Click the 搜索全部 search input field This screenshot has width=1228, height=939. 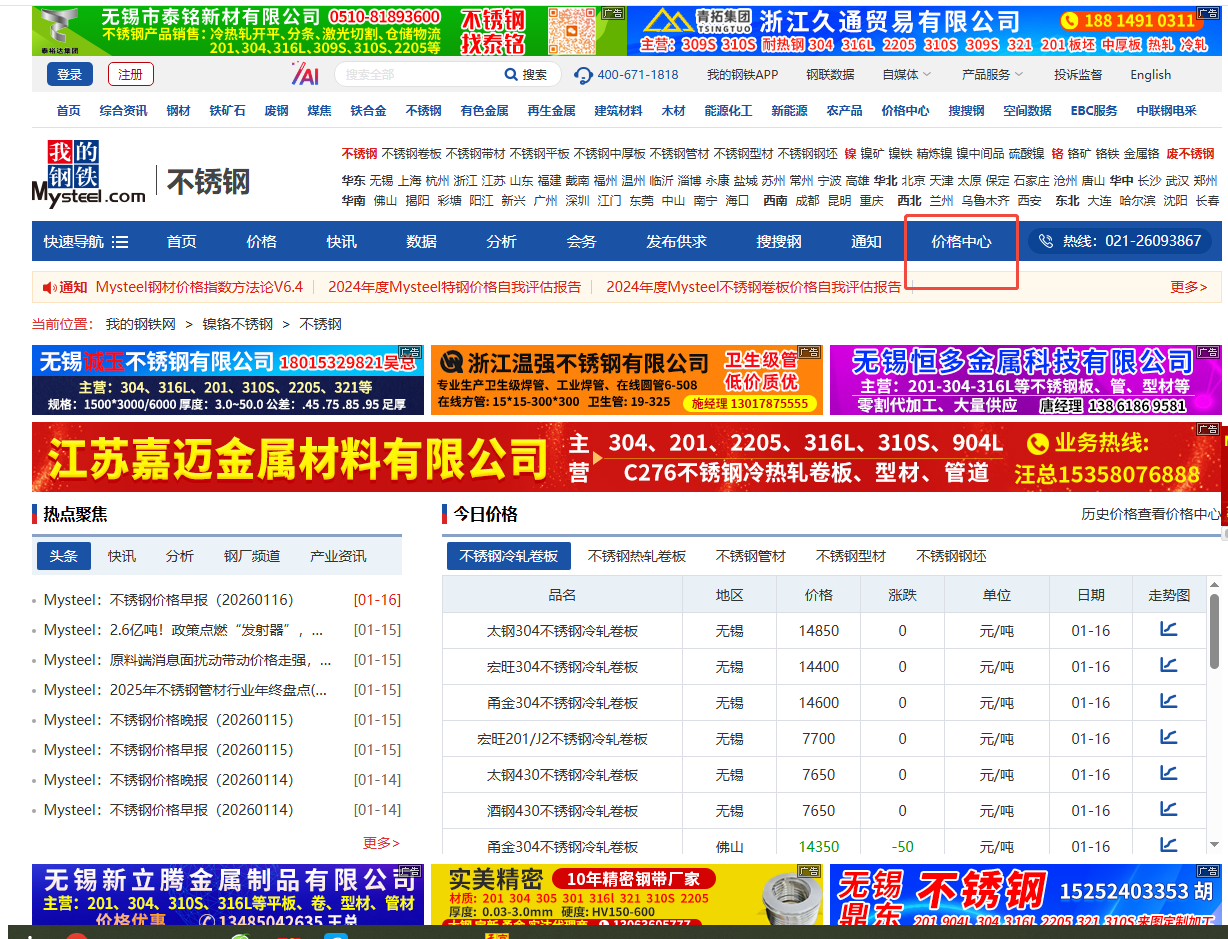[418, 75]
